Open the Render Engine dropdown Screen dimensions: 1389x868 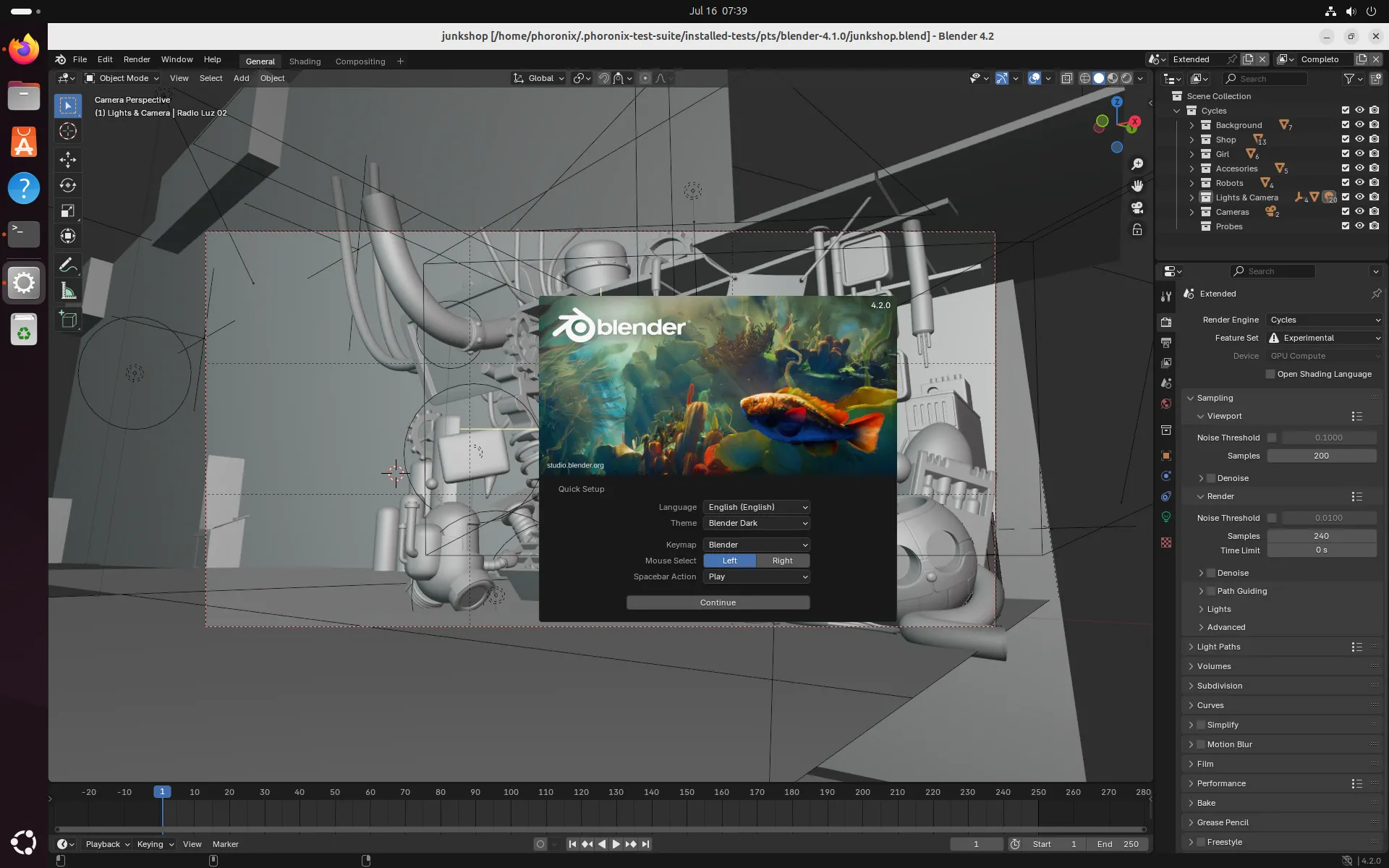(1324, 320)
